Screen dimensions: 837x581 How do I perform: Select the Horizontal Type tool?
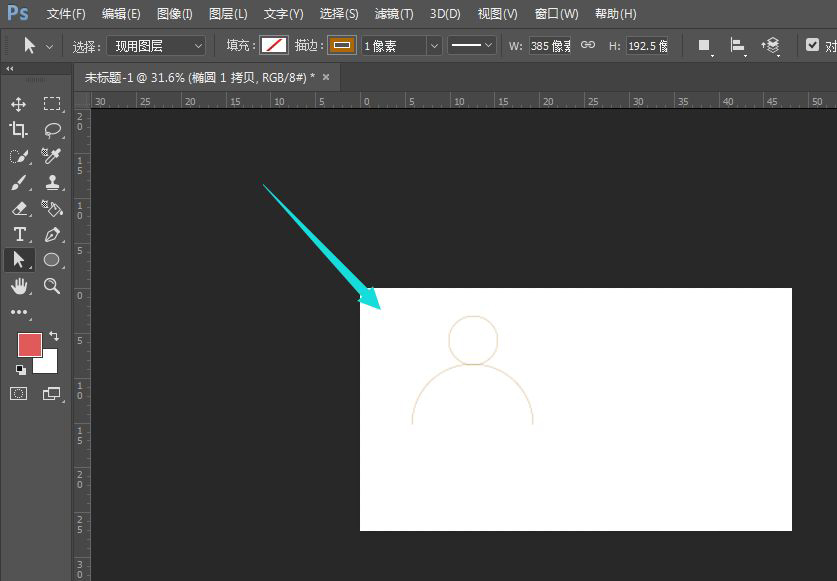20,234
